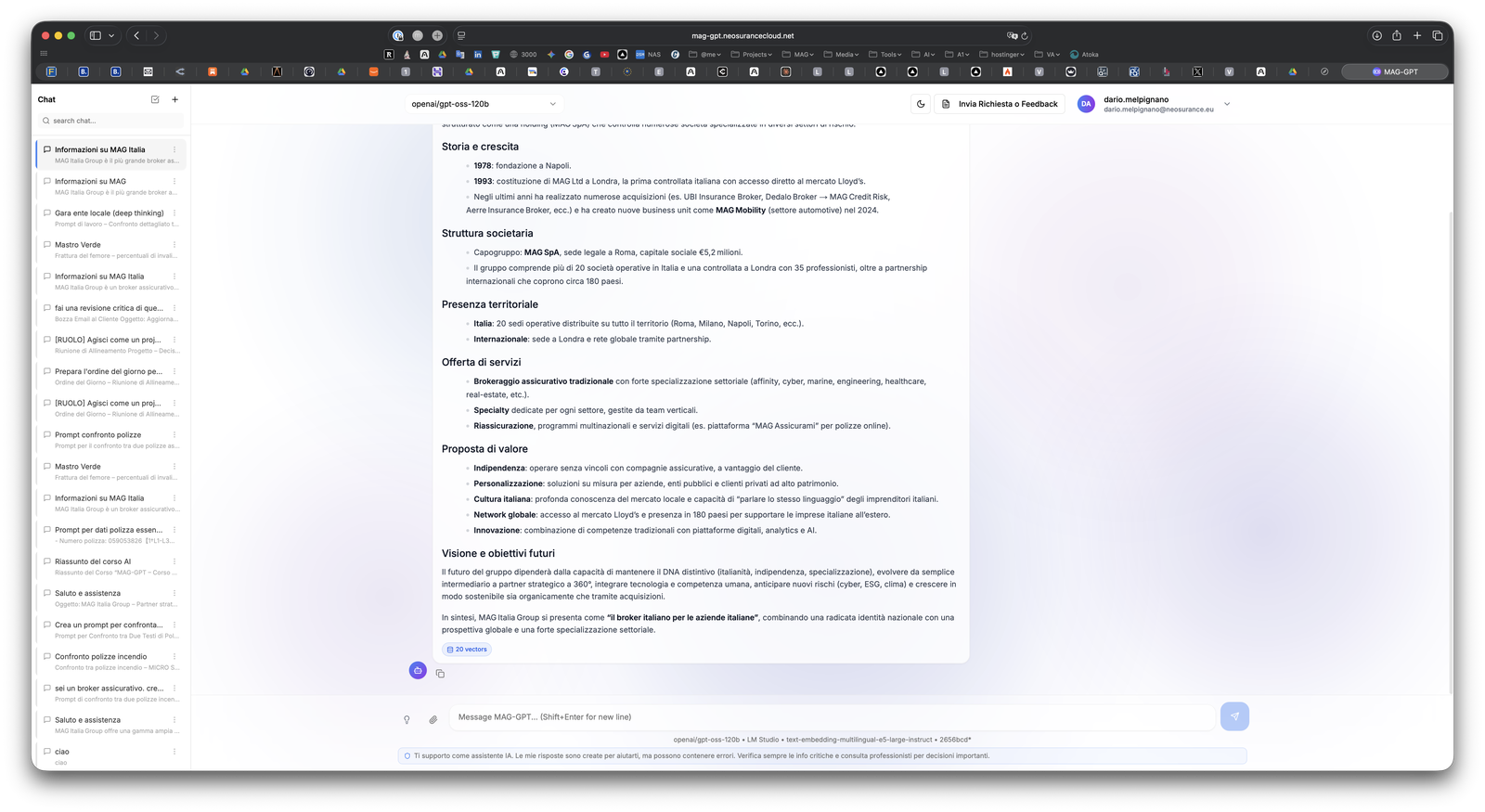The image size is (1485, 812).
Task: Open a new browser tab with plus
Action: [1417, 35]
